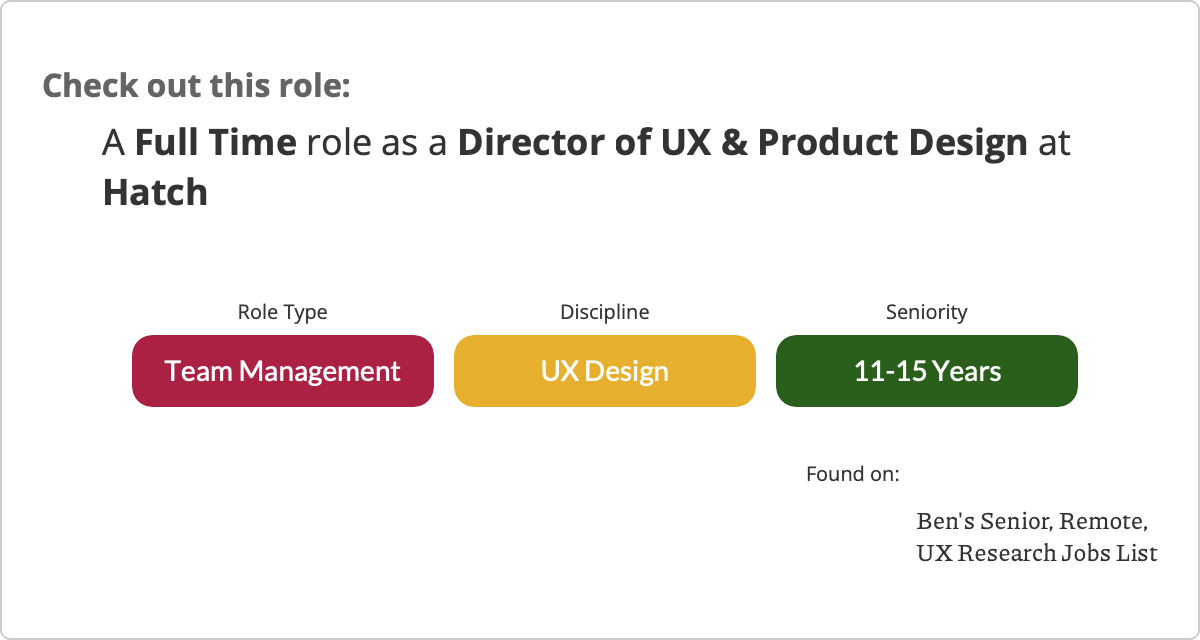Click the "Discipline" label

pyautogui.click(x=604, y=312)
